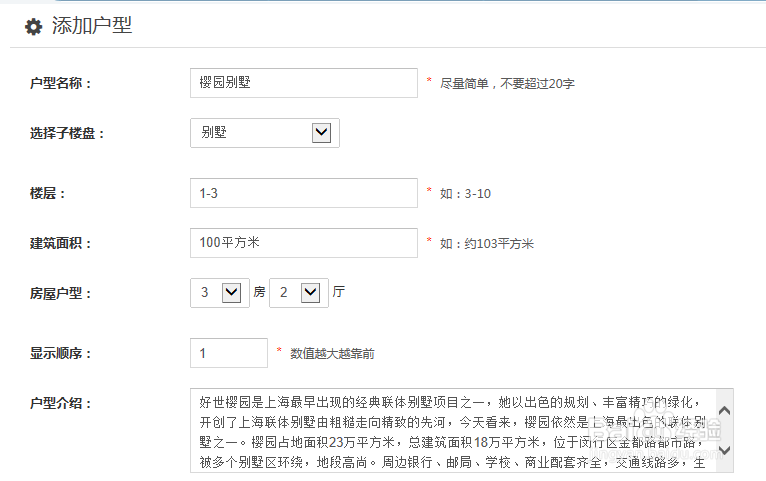Image resolution: width=766 pixels, height=481 pixels.
Task: Open the room count dropdown showing 3
Action: (x=220, y=293)
